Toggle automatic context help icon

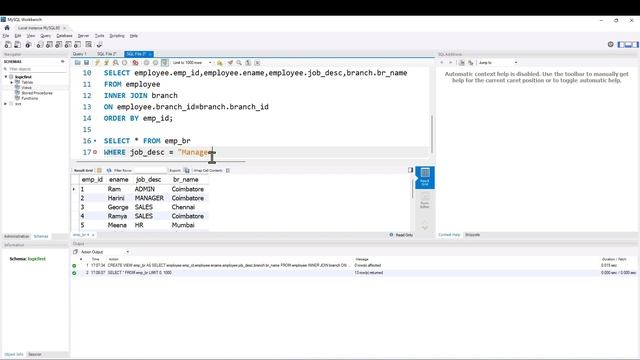[x=471, y=62]
